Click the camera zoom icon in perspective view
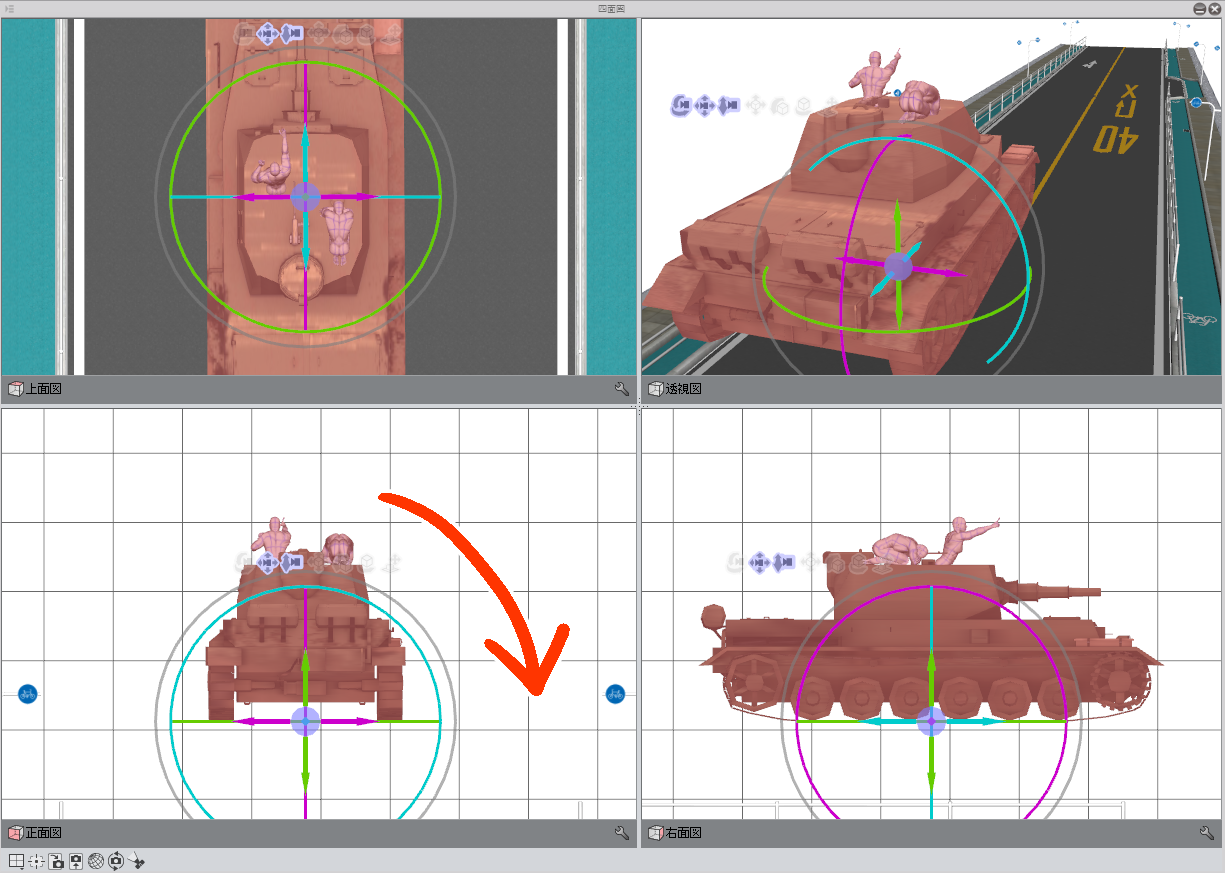 click(x=728, y=104)
